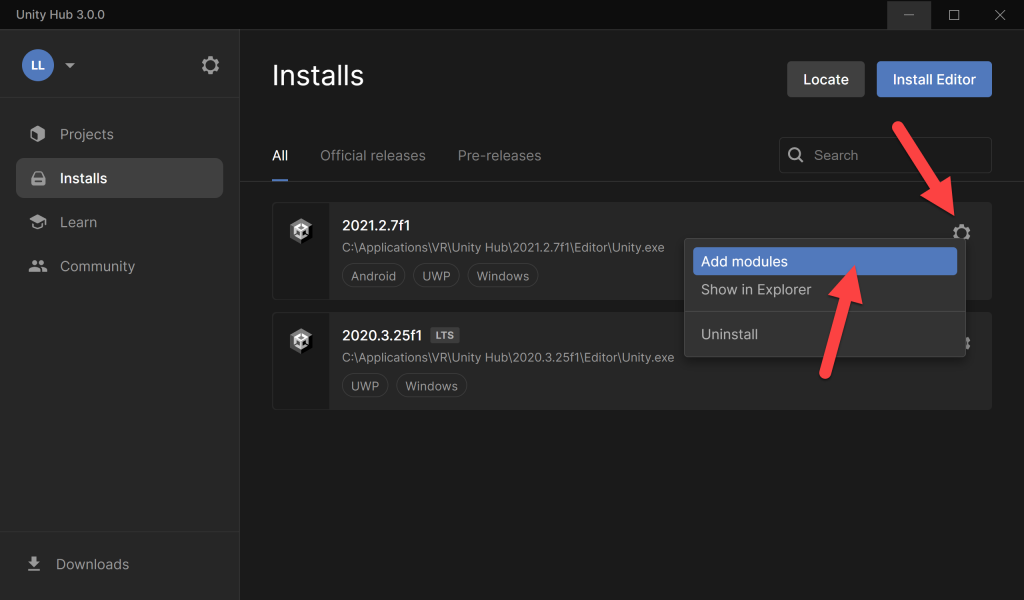The image size is (1024, 600).
Task: Click the Android module tag
Action: [x=374, y=276]
